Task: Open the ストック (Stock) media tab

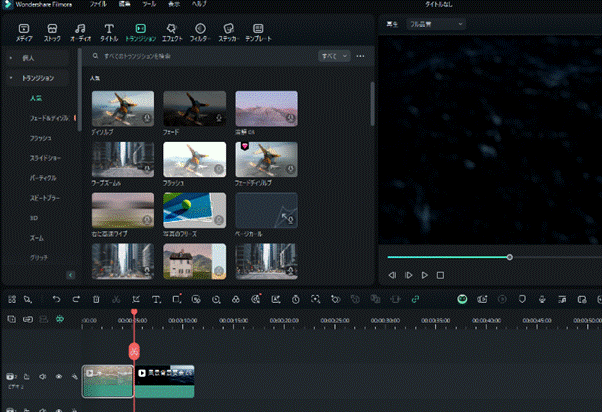Action: coord(52,33)
